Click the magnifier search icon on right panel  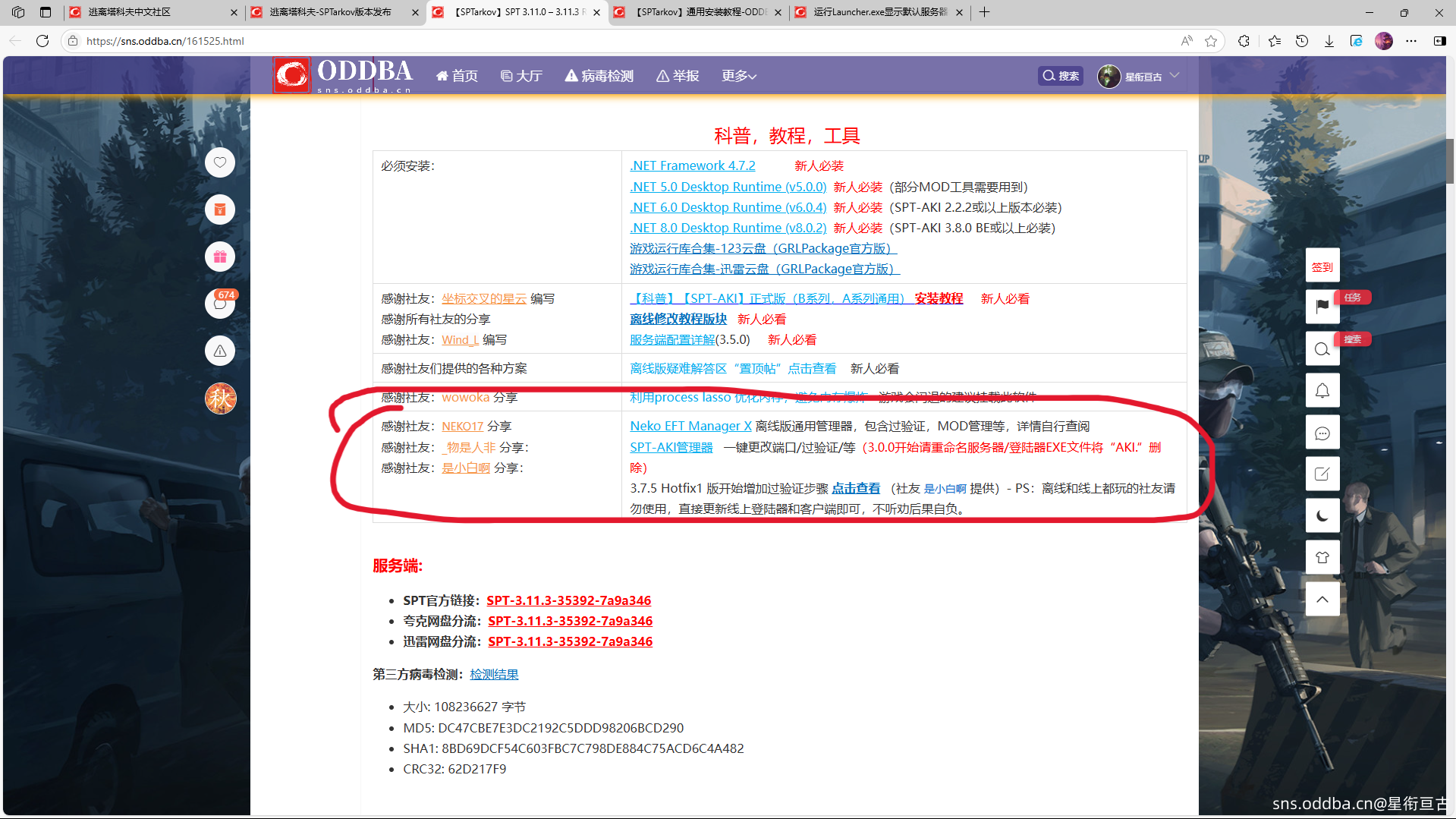(x=1322, y=349)
